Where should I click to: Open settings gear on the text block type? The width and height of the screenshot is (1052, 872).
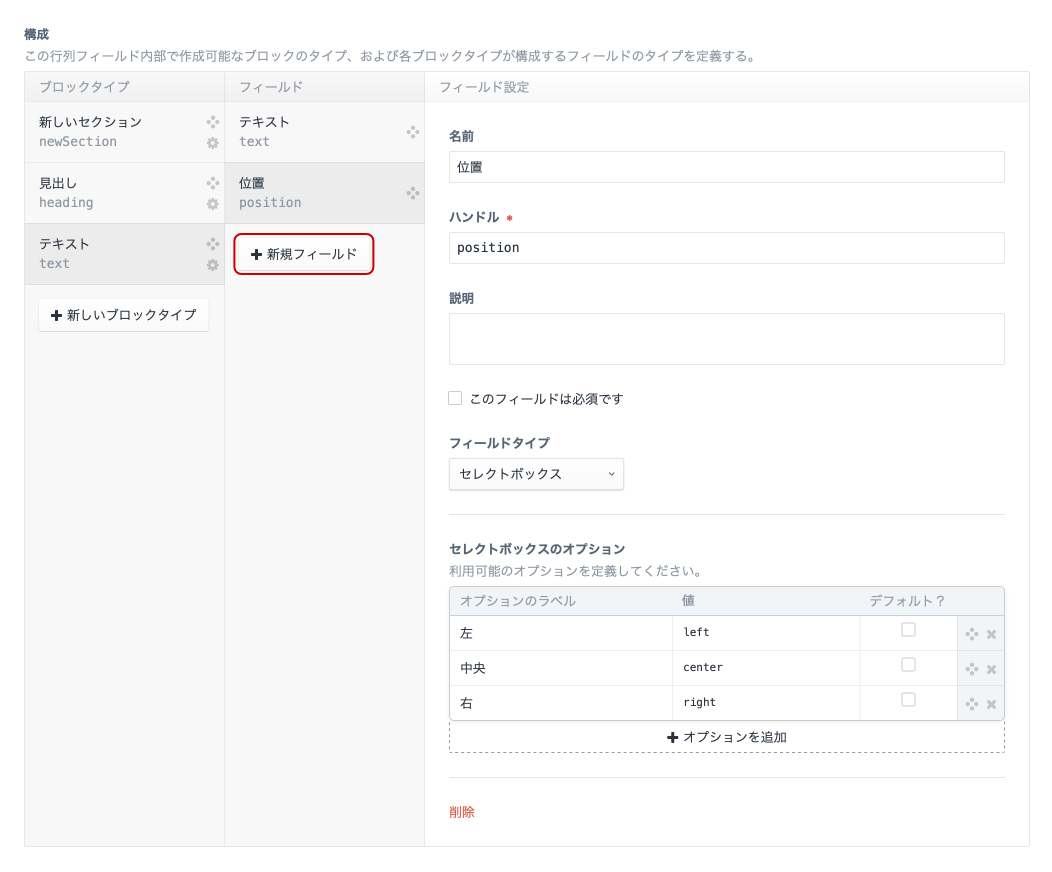211,265
